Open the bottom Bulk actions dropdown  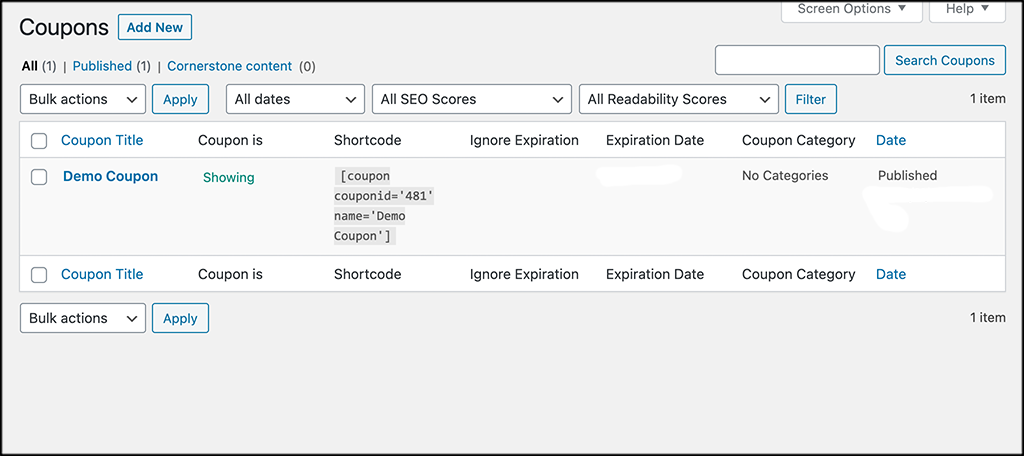[83, 318]
